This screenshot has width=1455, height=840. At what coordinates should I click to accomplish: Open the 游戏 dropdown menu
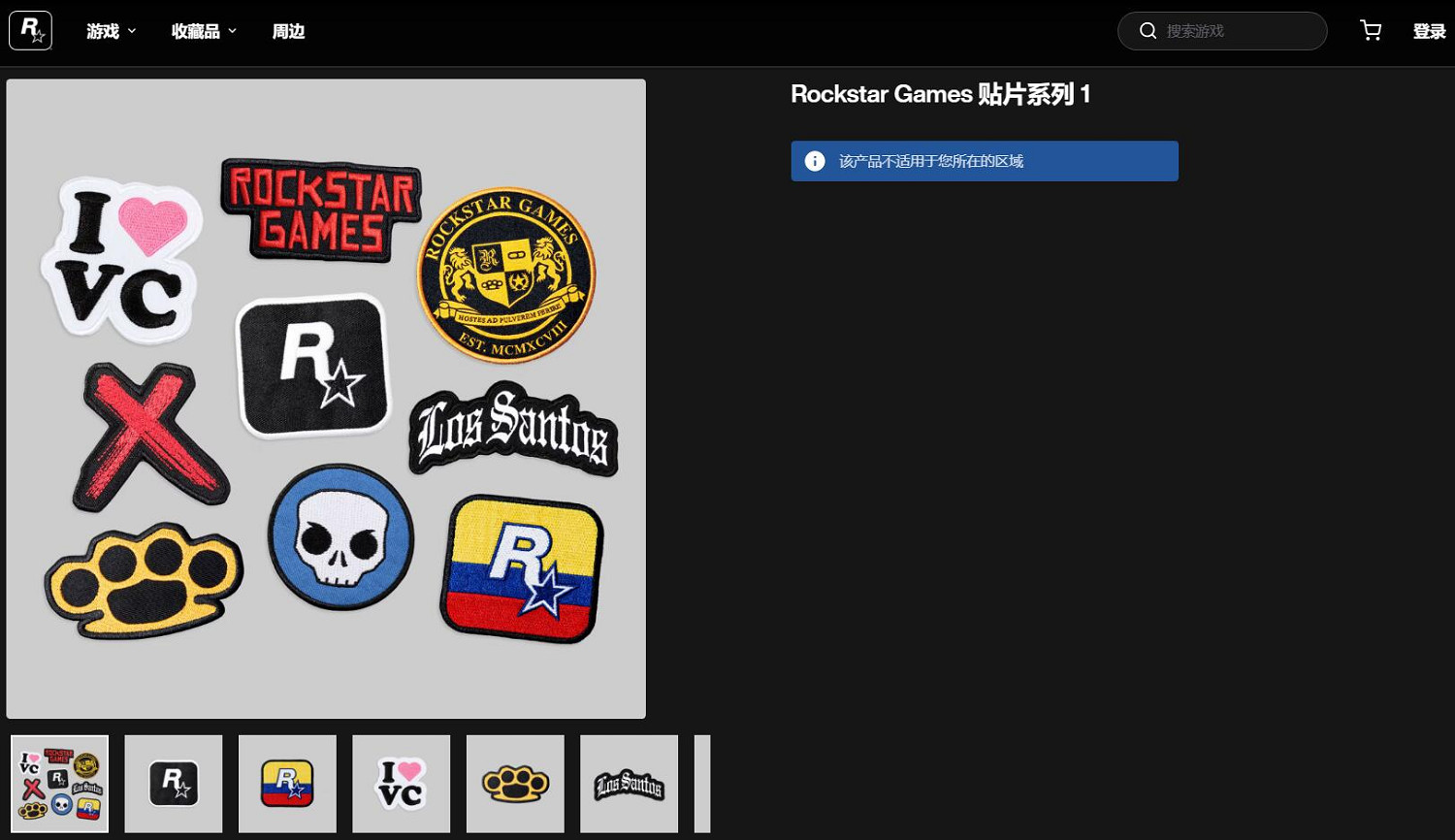pyautogui.click(x=110, y=30)
